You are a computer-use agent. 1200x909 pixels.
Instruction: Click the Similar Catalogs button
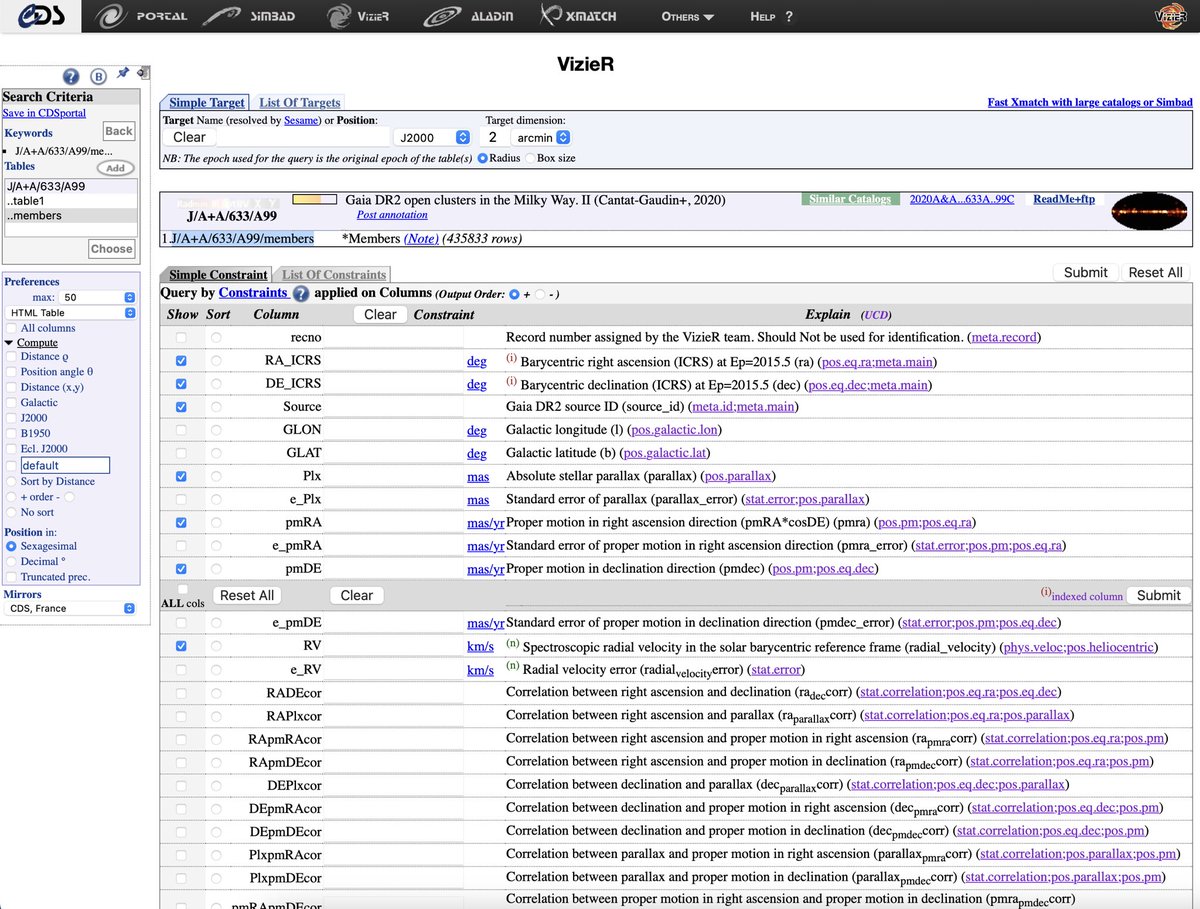coord(850,199)
